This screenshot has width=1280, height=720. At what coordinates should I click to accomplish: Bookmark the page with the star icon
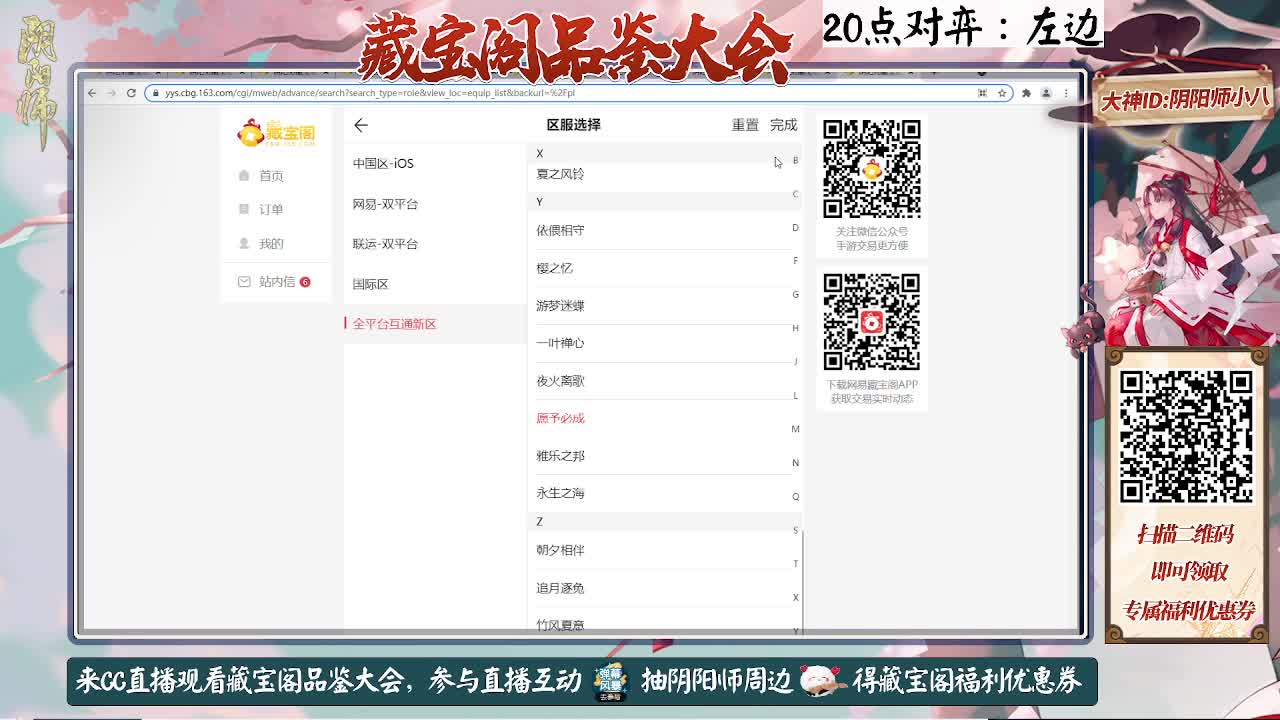[x=1001, y=93]
